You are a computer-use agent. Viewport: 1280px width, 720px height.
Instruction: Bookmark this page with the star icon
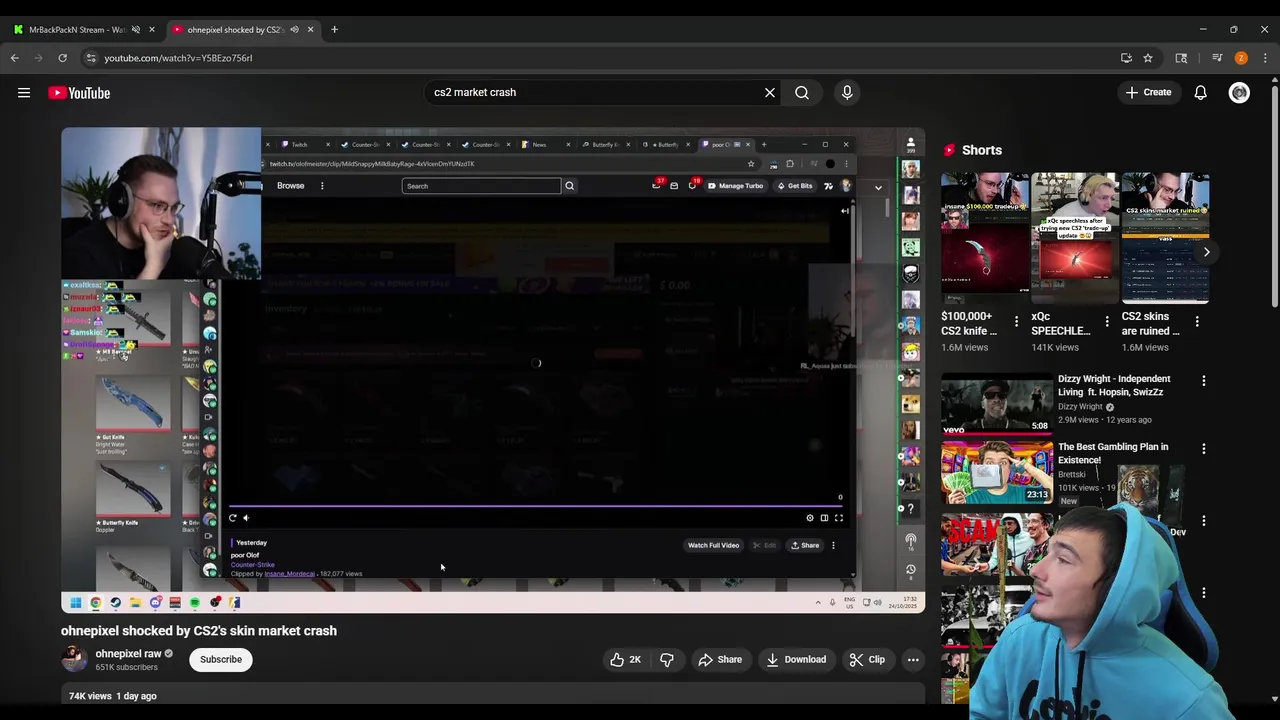coord(1148,58)
